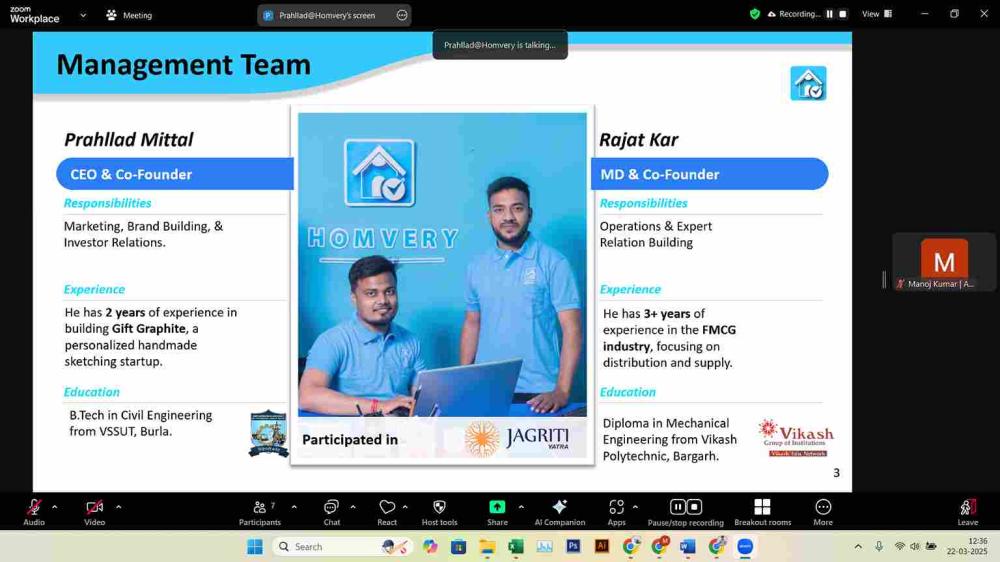
Task: Open screen-share options ellipsis for Prahllad's screen
Action: pos(402,15)
